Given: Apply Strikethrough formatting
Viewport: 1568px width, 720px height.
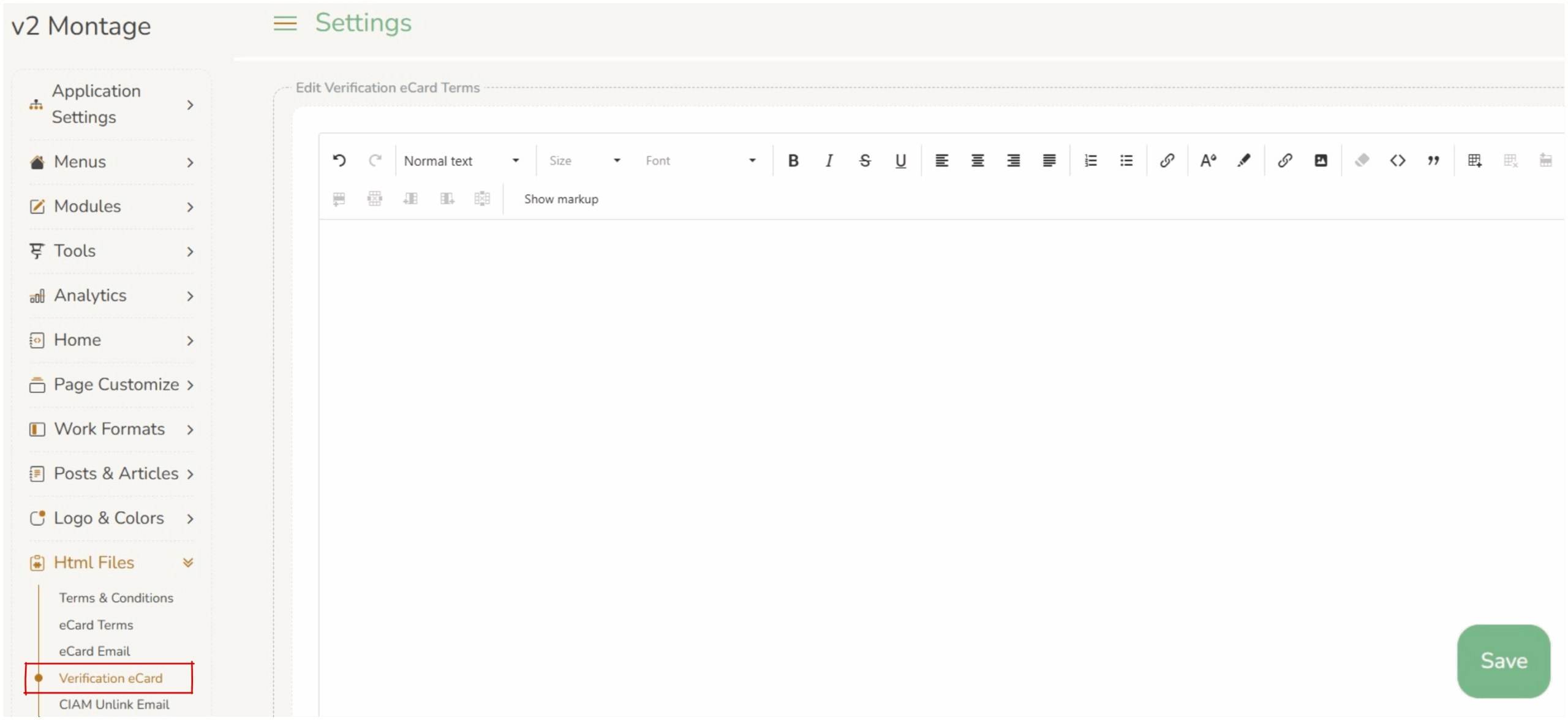Looking at the screenshot, I should tap(864, 160).
